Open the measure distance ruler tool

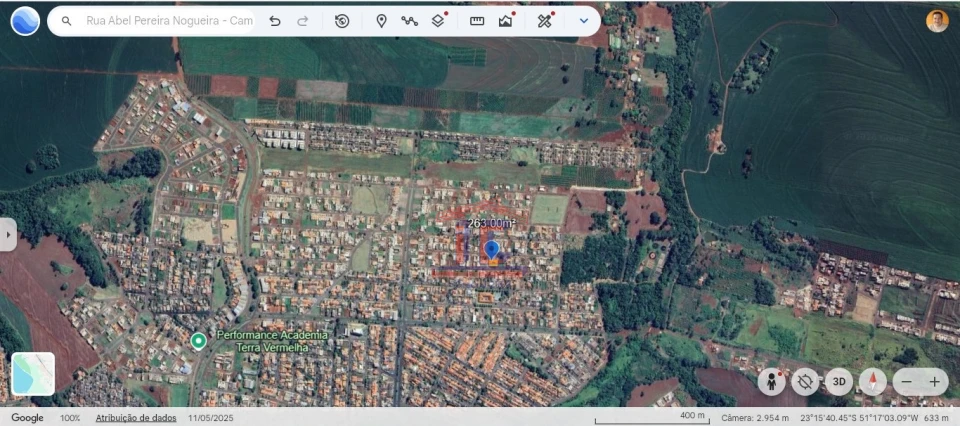point(477,21)
